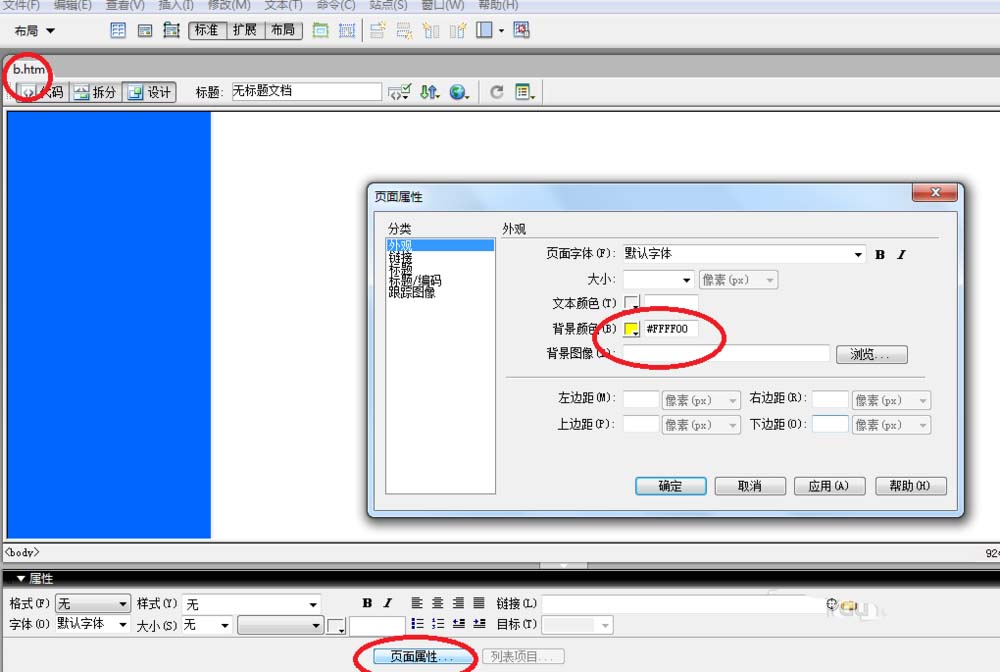Open the frames icon dropdown arrow

point(501,31)
